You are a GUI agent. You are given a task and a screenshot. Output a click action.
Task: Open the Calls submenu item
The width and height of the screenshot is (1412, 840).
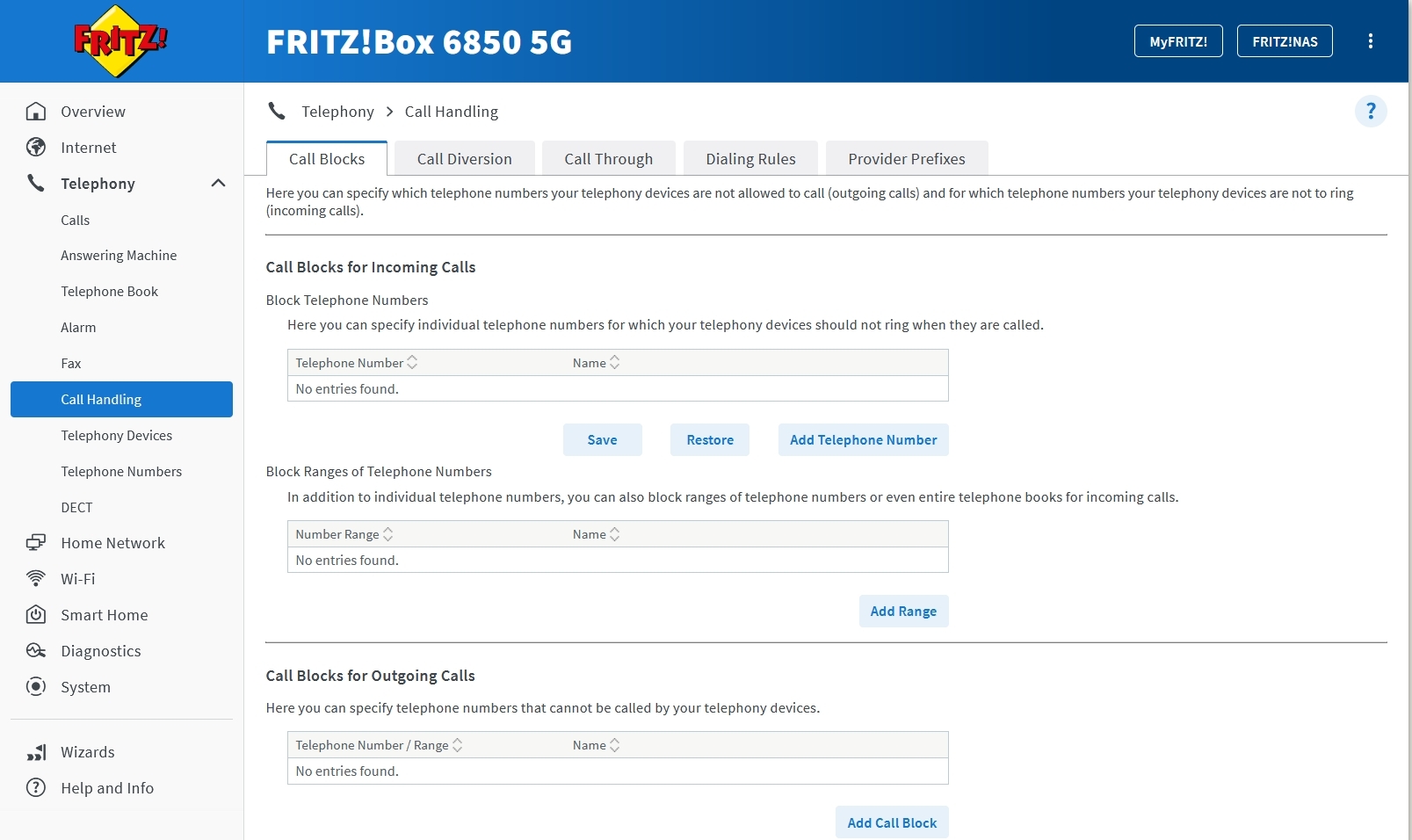pyautogui.click(x=76, y=221)
